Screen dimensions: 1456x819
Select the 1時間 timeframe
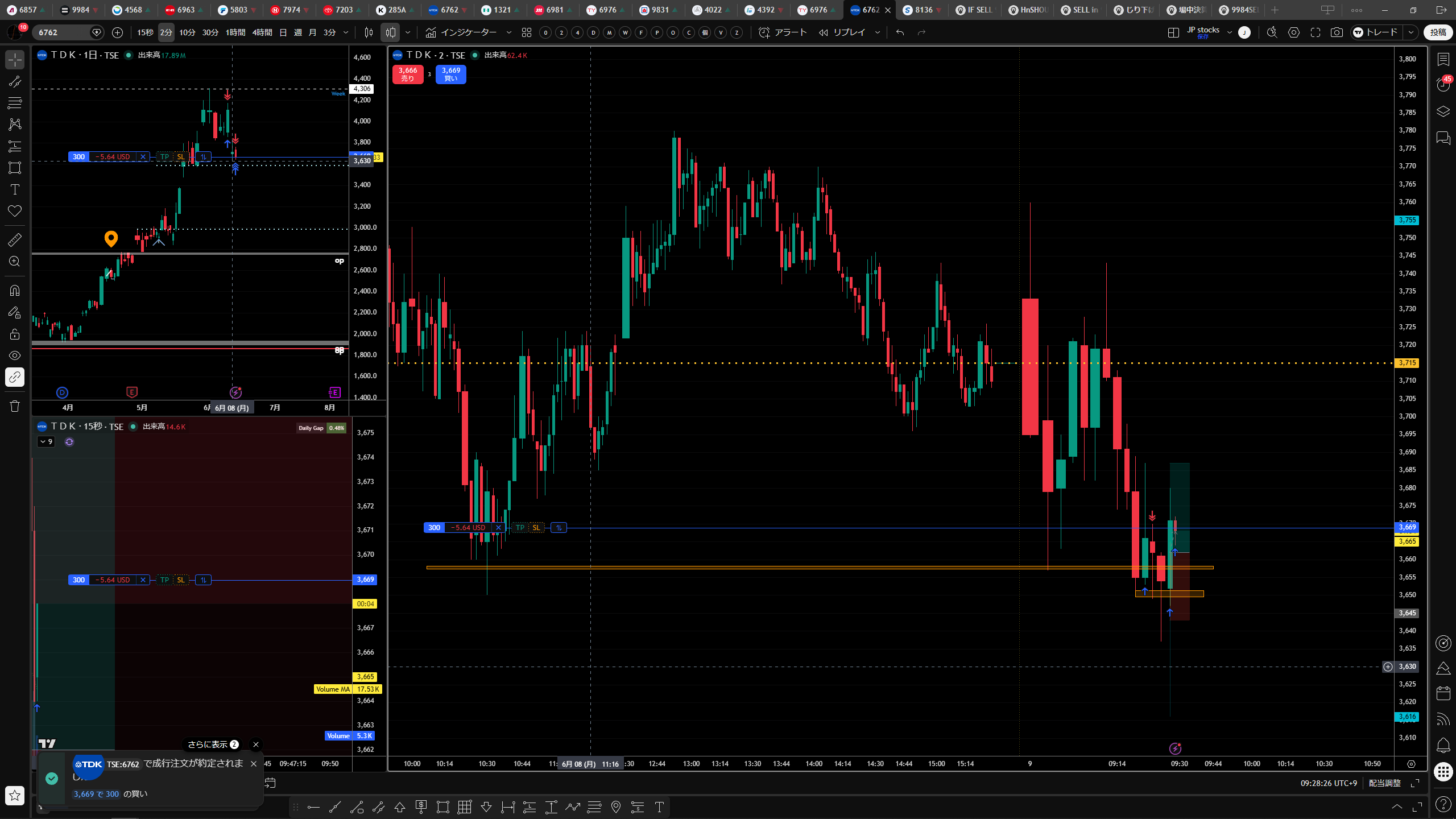click(235, 32)
